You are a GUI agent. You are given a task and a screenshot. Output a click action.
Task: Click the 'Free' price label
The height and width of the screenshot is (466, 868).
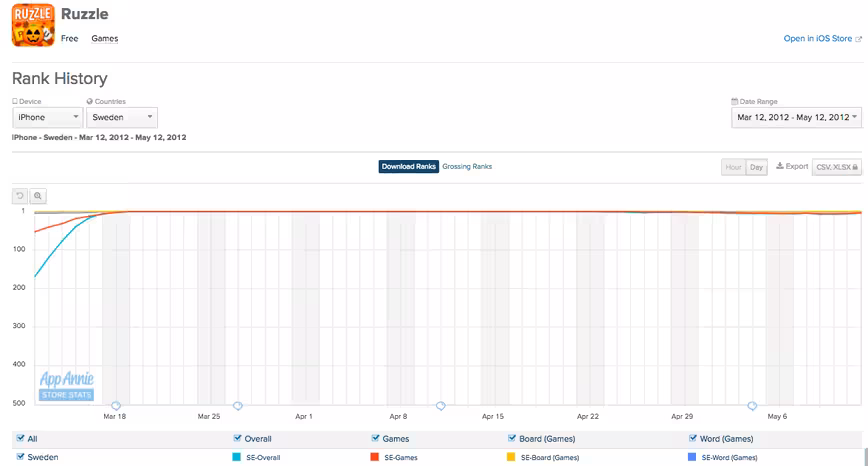pos(70,38)
